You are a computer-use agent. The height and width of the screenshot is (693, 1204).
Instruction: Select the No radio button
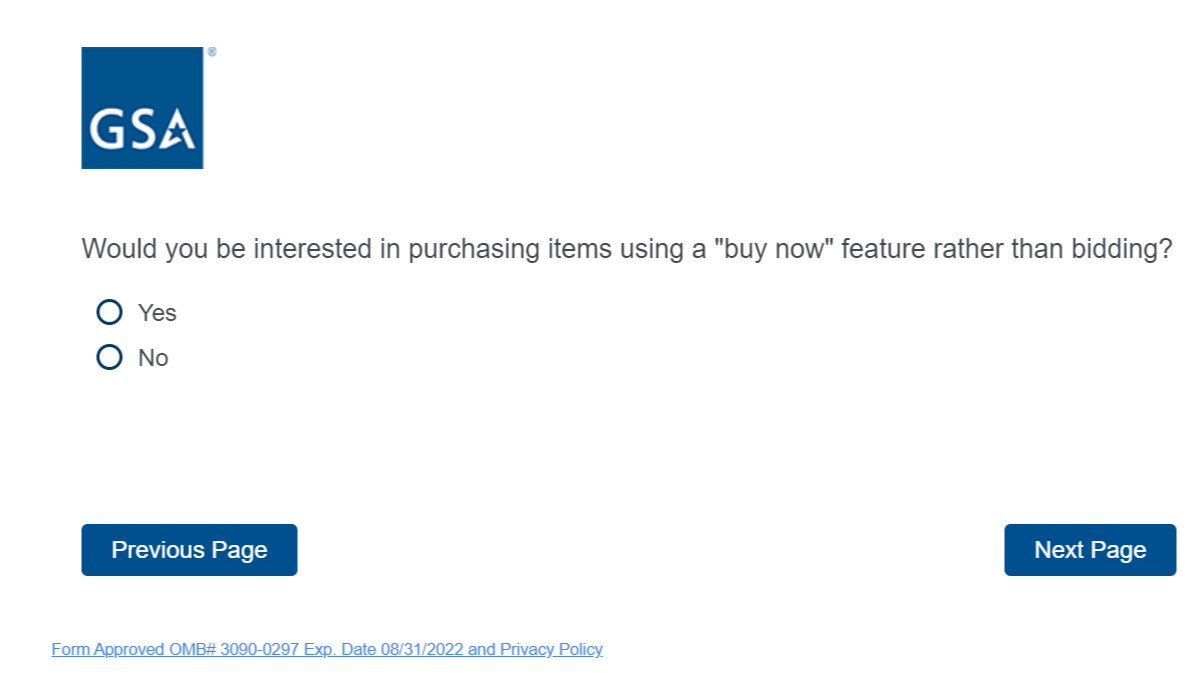[109, 357]
